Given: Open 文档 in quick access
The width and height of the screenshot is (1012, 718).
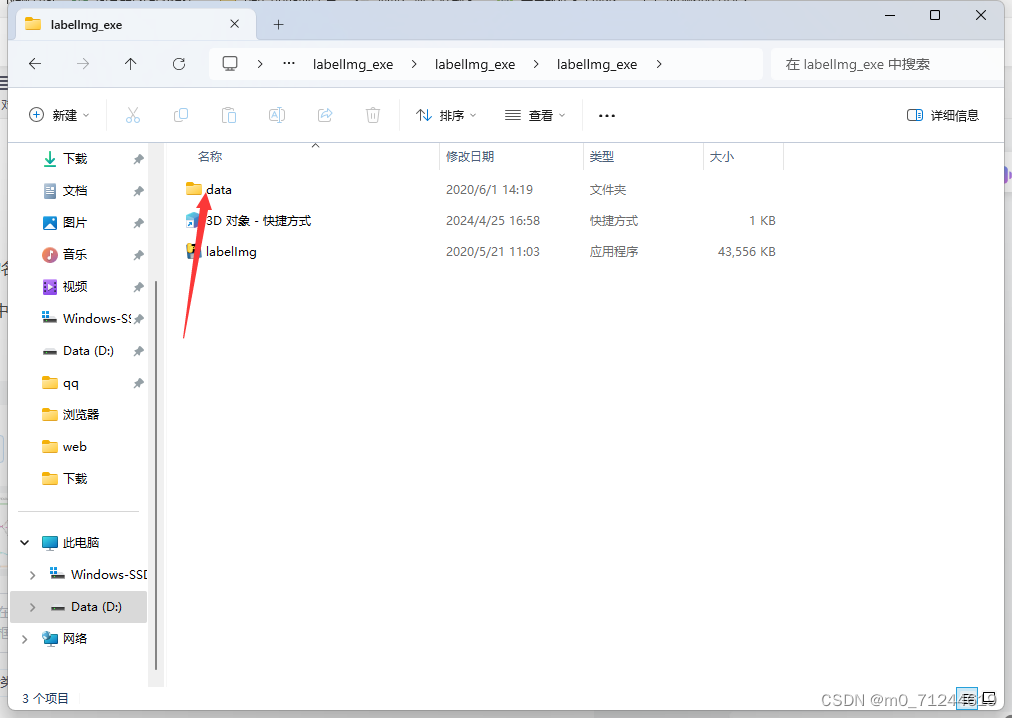Looking at the screenshot, I should click(75, 191).
